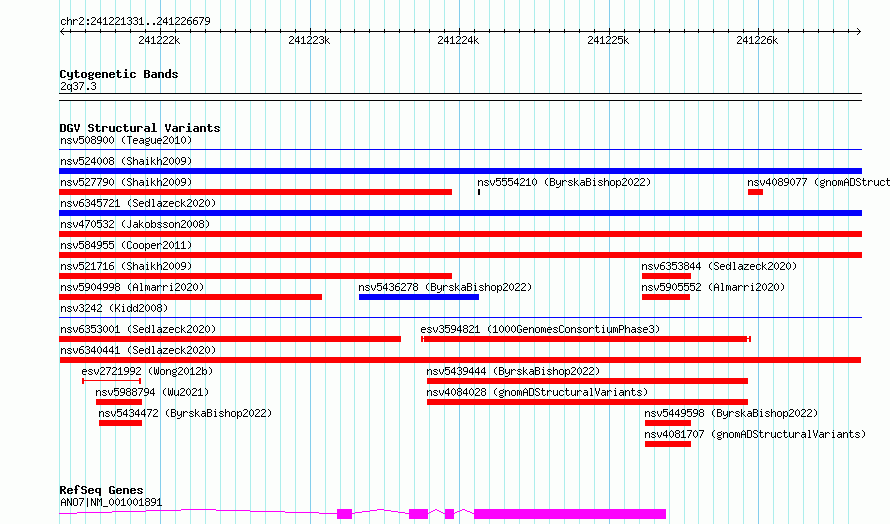The height and width of the screenshot is (524, 890).
Task: Select nsv5434472 (ByrskaBishop2022) label
Action: point(185,413)
